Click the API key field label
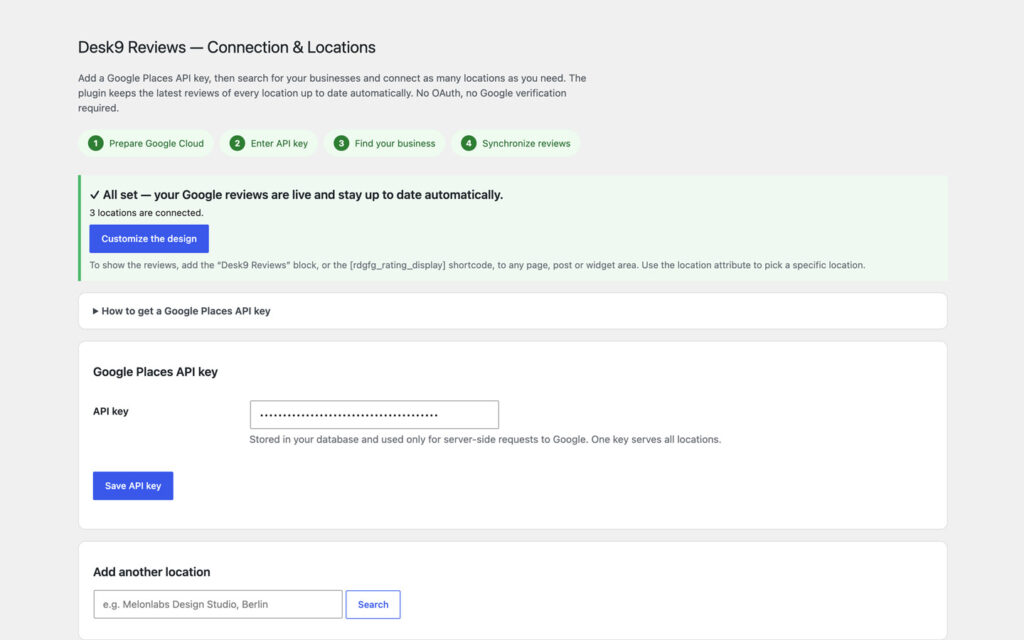1024x640 pixels. [x=110, y=411]
